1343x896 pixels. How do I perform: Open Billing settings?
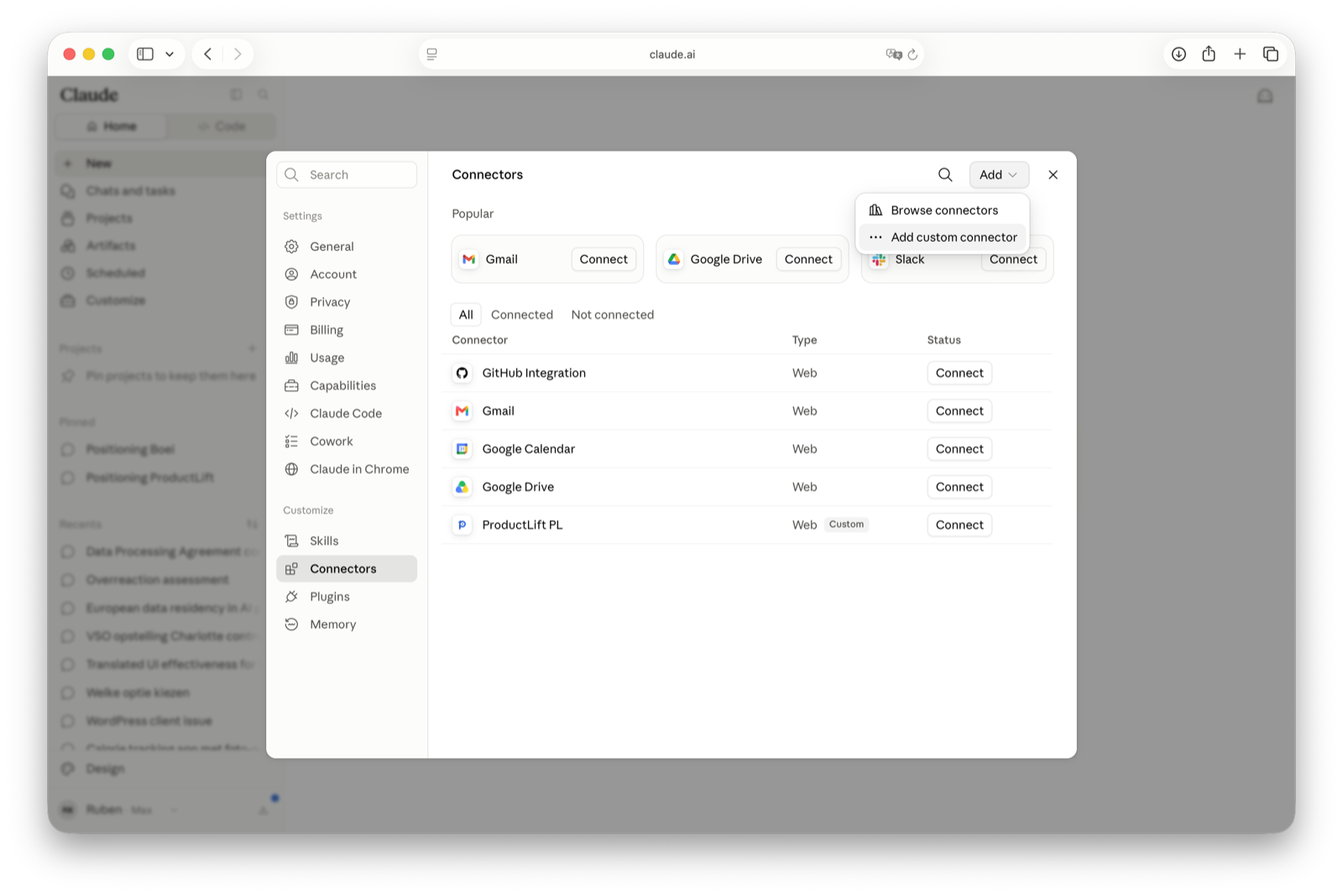[347, 330]
